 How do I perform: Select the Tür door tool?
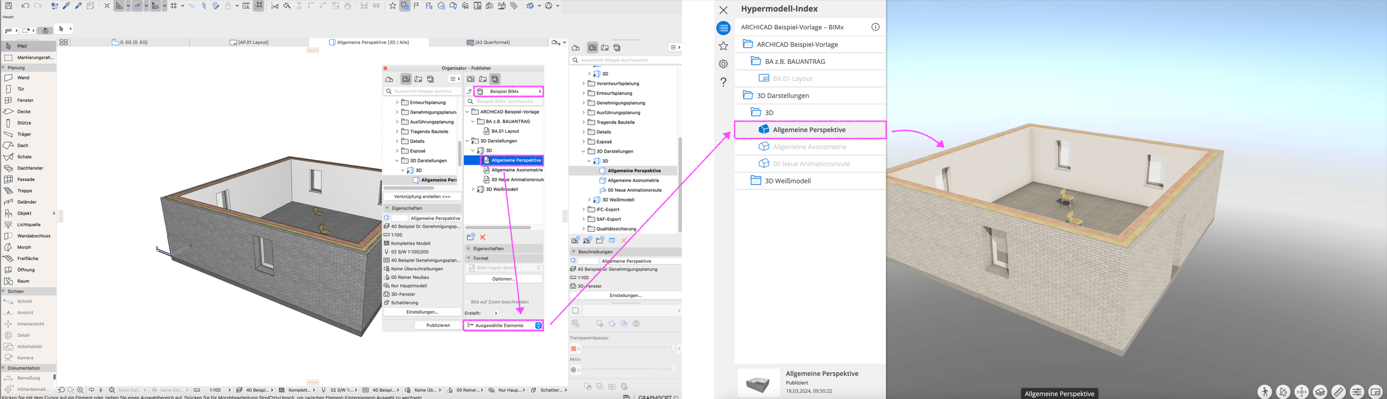tap(28, 89)
